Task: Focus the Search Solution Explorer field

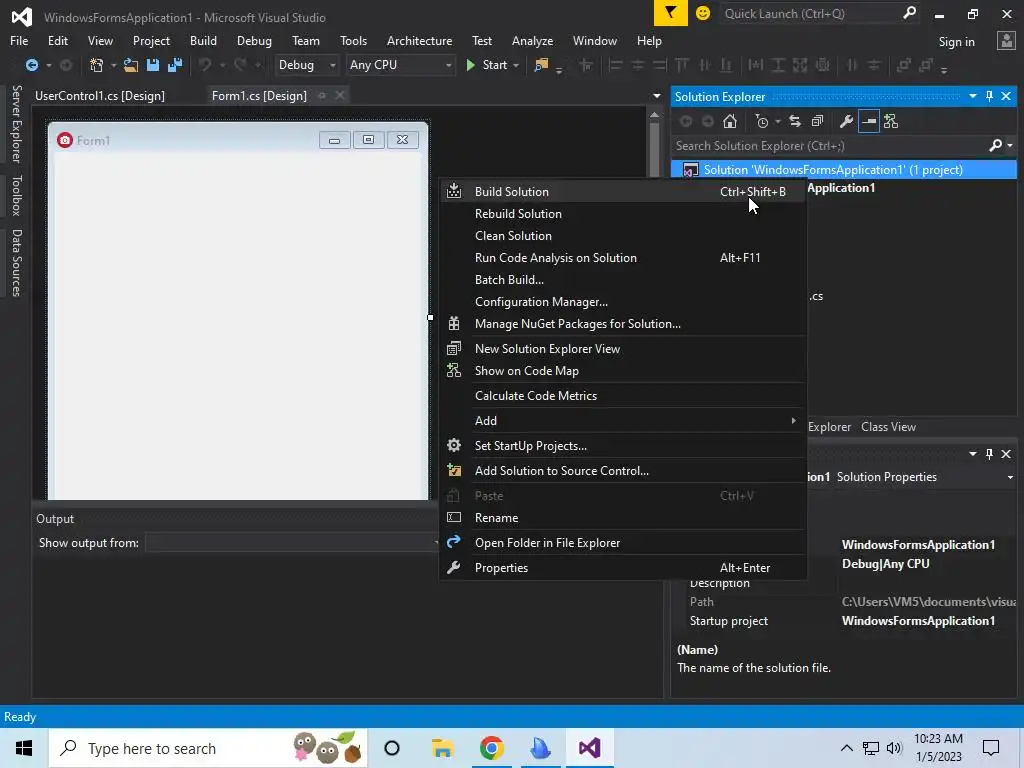Action: 829,146
